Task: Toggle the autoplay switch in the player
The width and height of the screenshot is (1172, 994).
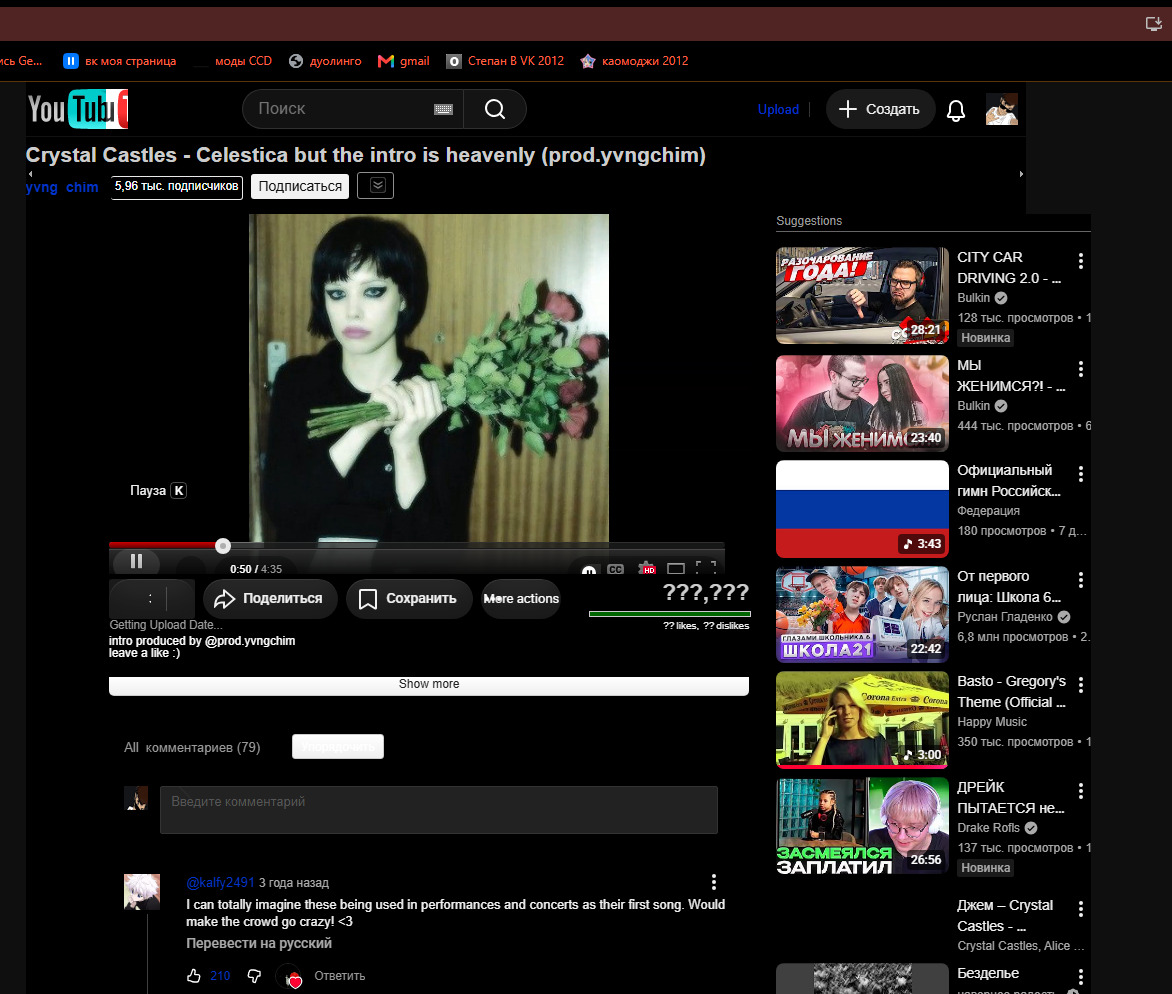Action: pyautogui.click(x=589, y=569)
